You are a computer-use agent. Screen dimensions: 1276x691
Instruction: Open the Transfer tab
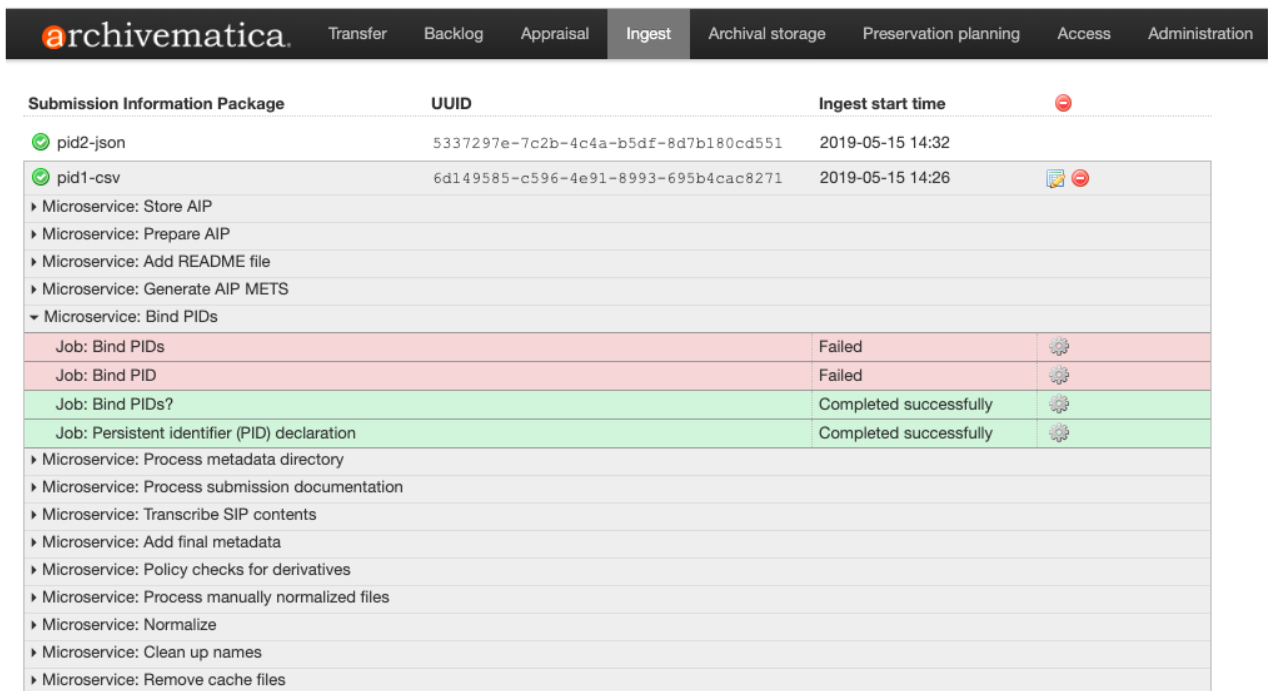[357, 34]
